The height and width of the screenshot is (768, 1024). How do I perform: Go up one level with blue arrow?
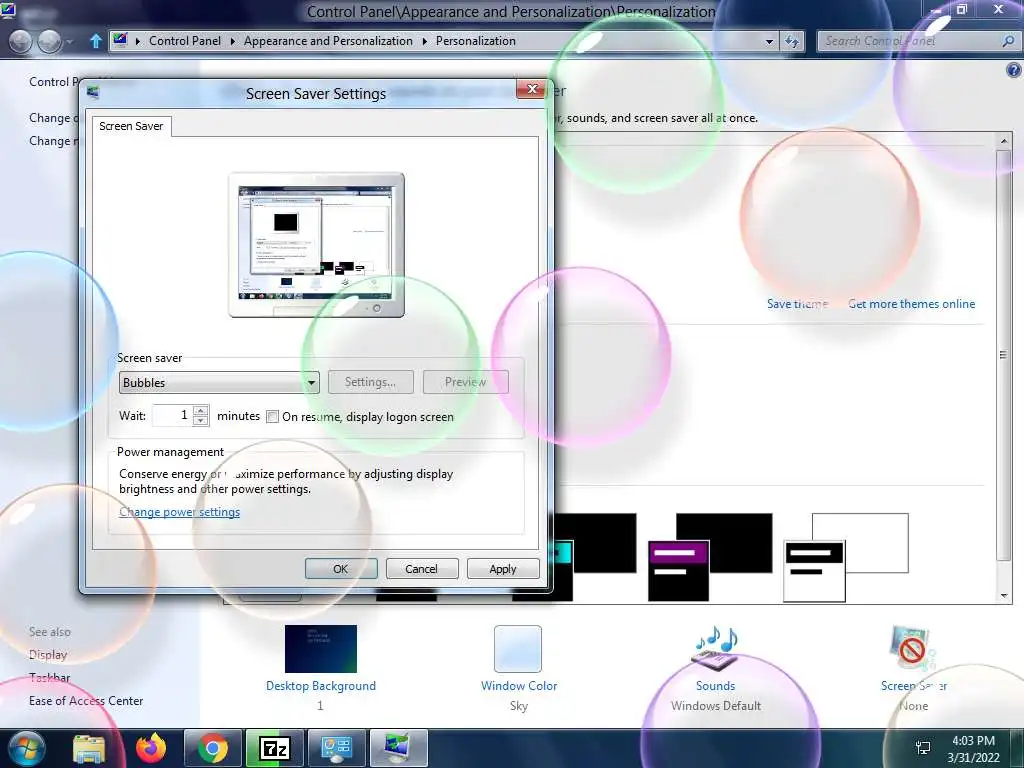[x=96, y=41]
